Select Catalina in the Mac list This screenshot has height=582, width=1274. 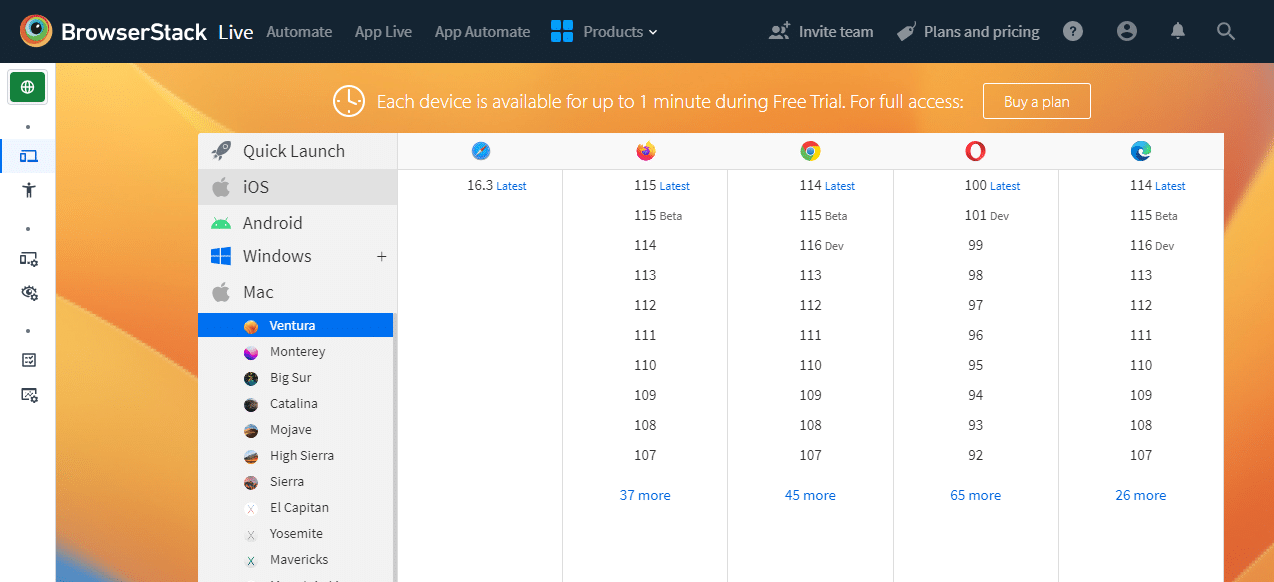[x=296, y=404]
